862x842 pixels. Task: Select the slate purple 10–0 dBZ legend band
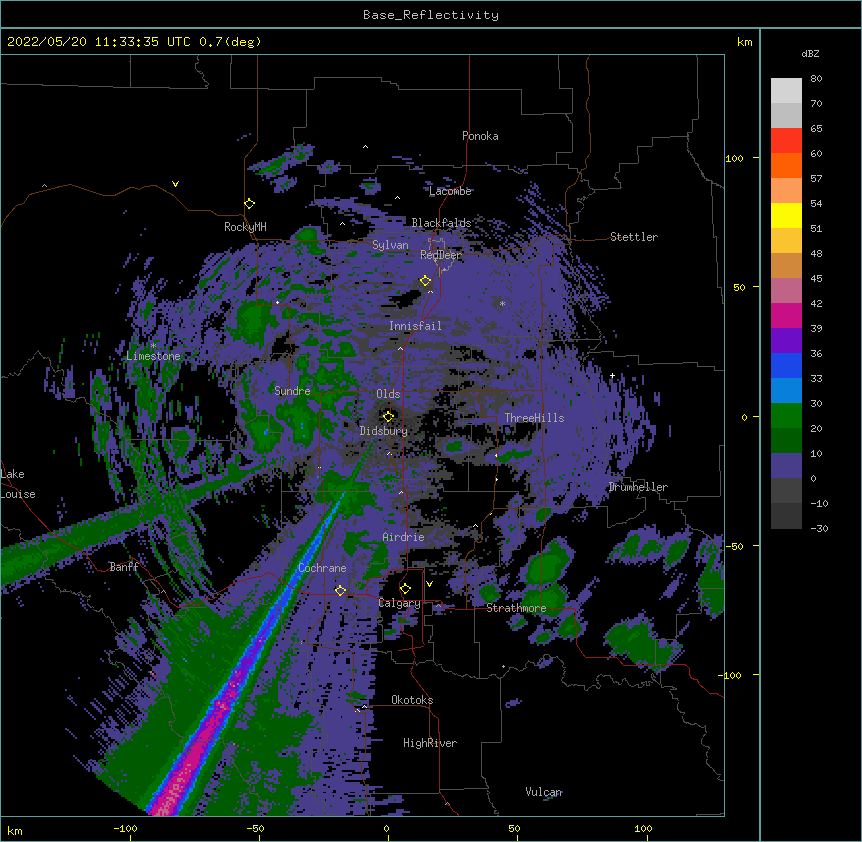pos(786,466)
